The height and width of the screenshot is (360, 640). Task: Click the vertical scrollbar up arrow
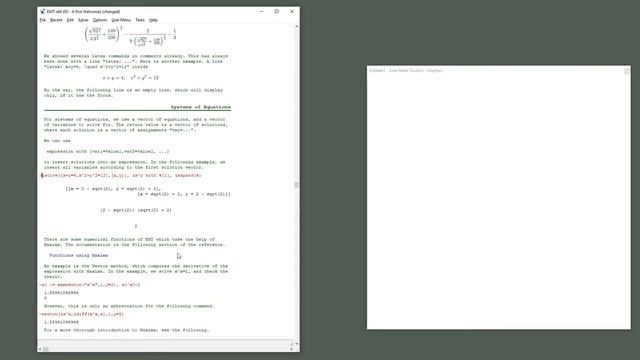coord(297,27)
